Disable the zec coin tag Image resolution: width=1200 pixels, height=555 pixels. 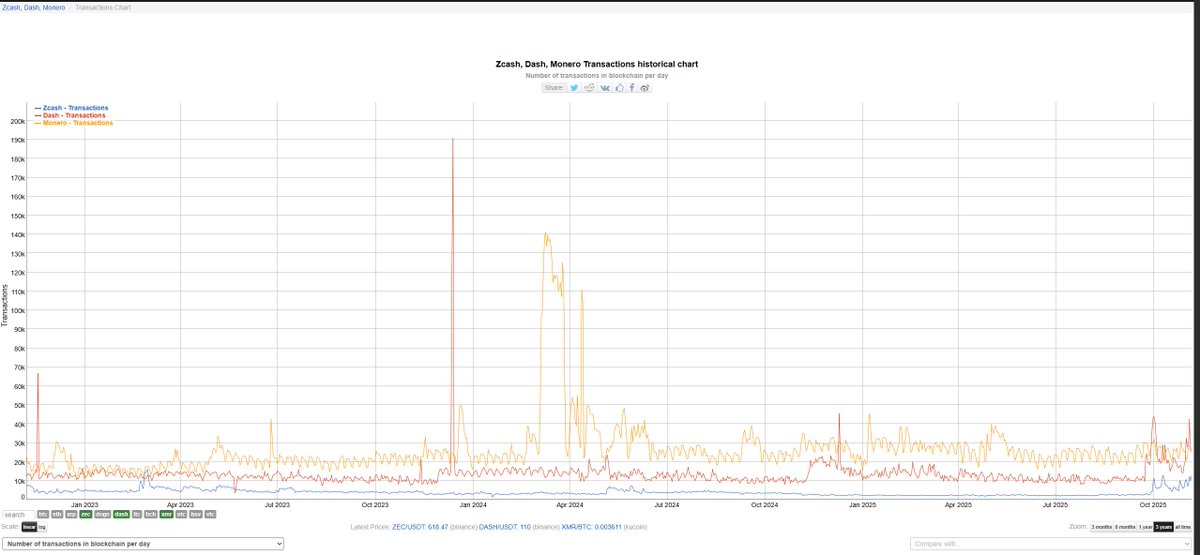click(86, 514)
